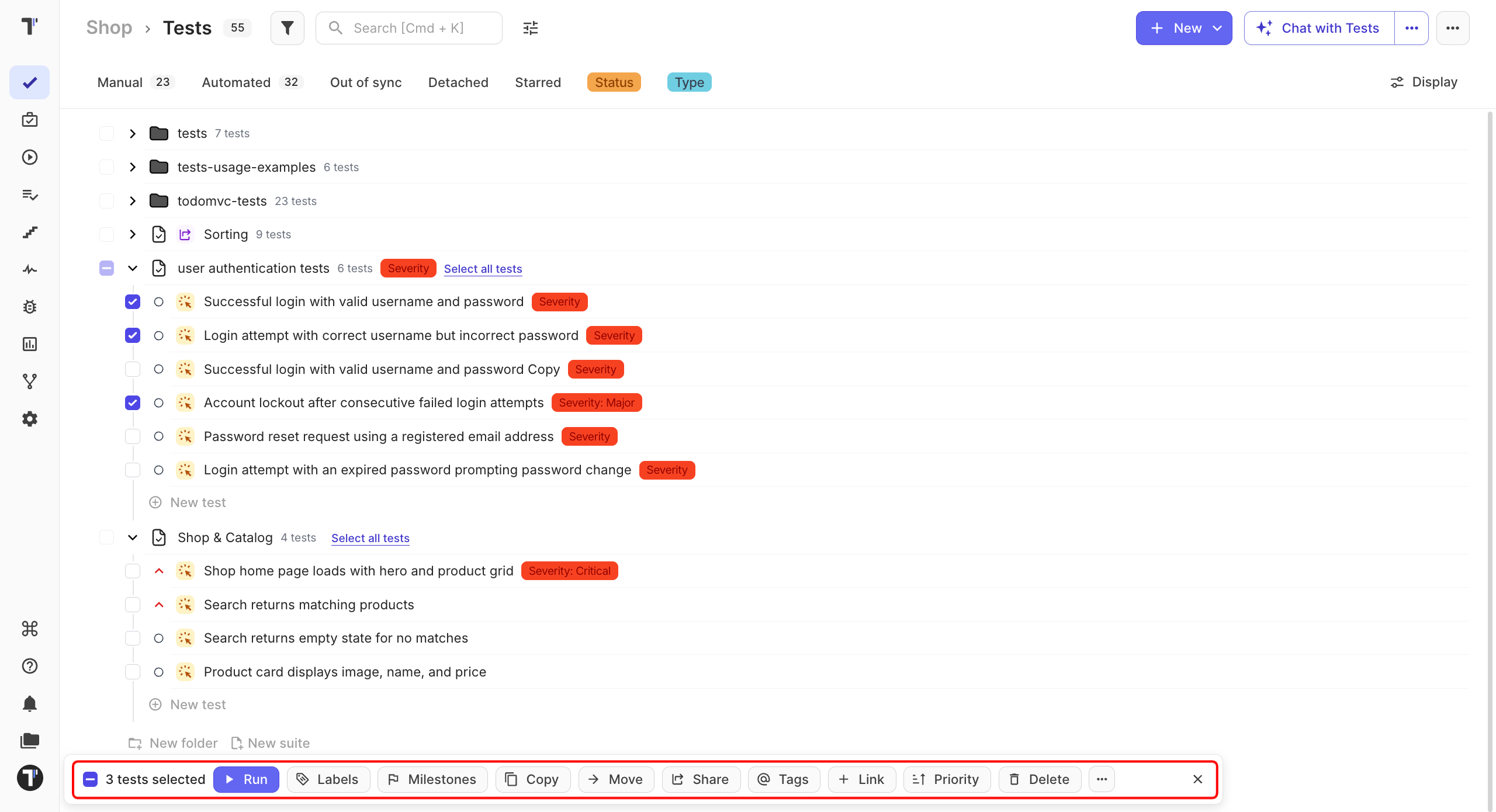The height and width of the screenshot is (812, 1496).
Task: Expand the 'tests' folder
Action: coord(133,134)
